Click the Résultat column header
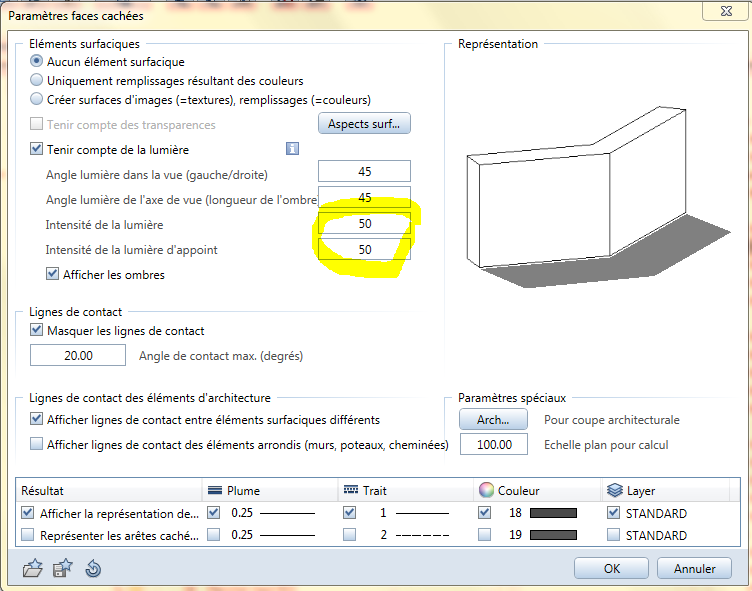Image resolution: width=752 pixels, height=591 pixels. pos(109,490)
